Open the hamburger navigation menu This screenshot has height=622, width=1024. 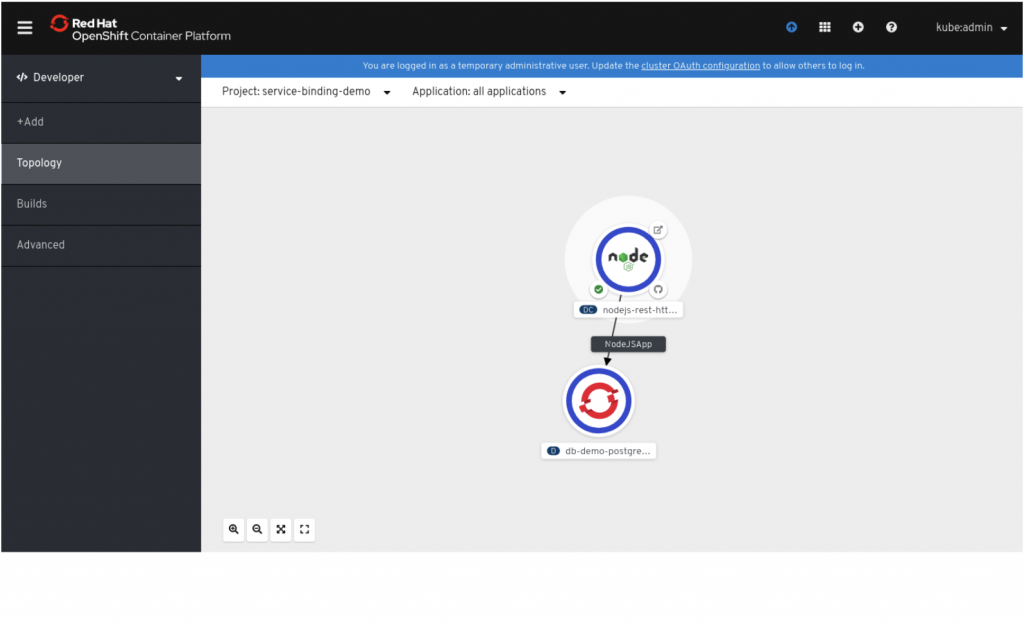pyautogui.click(x=25, y=28)
